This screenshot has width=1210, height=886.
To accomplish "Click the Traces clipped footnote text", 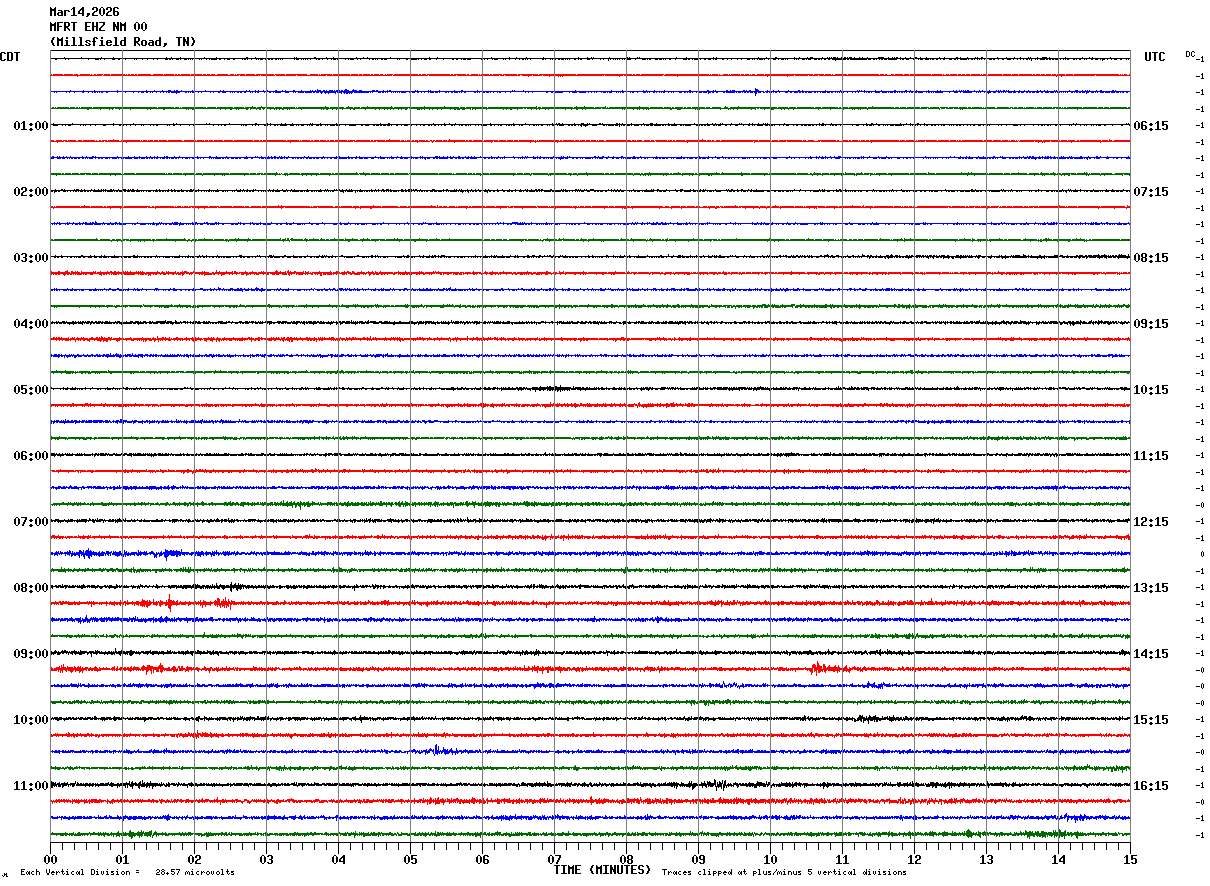I will pos(784,873).
